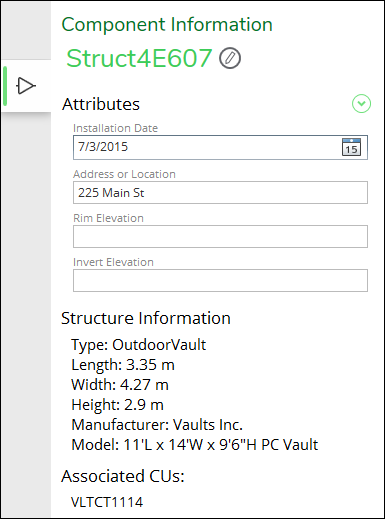Click the empty Rim Elevation field
Screen dimensions: 385x519
click(220, 237)
